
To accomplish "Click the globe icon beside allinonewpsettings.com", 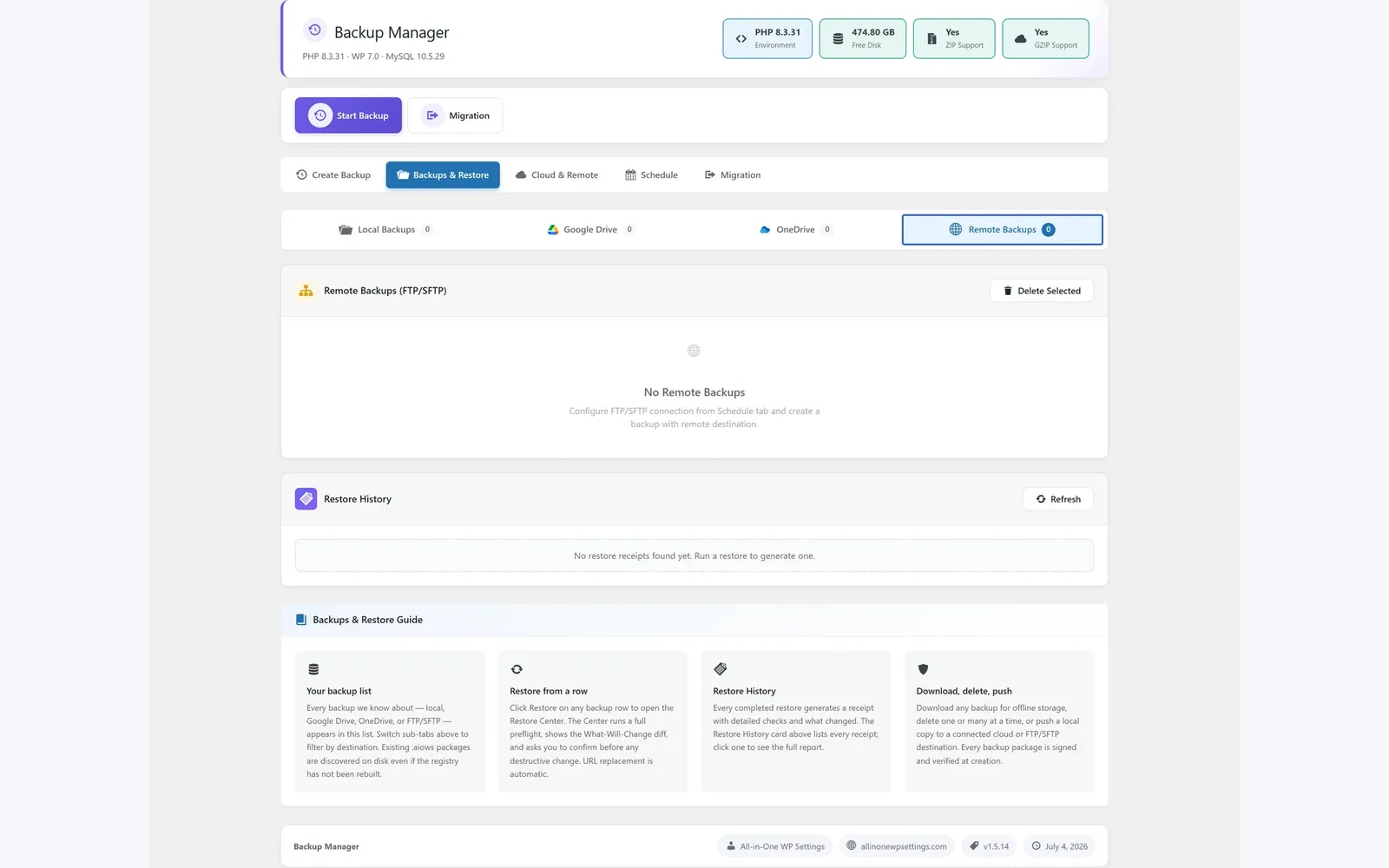I will pyautogui.click(x=852, y=846).
